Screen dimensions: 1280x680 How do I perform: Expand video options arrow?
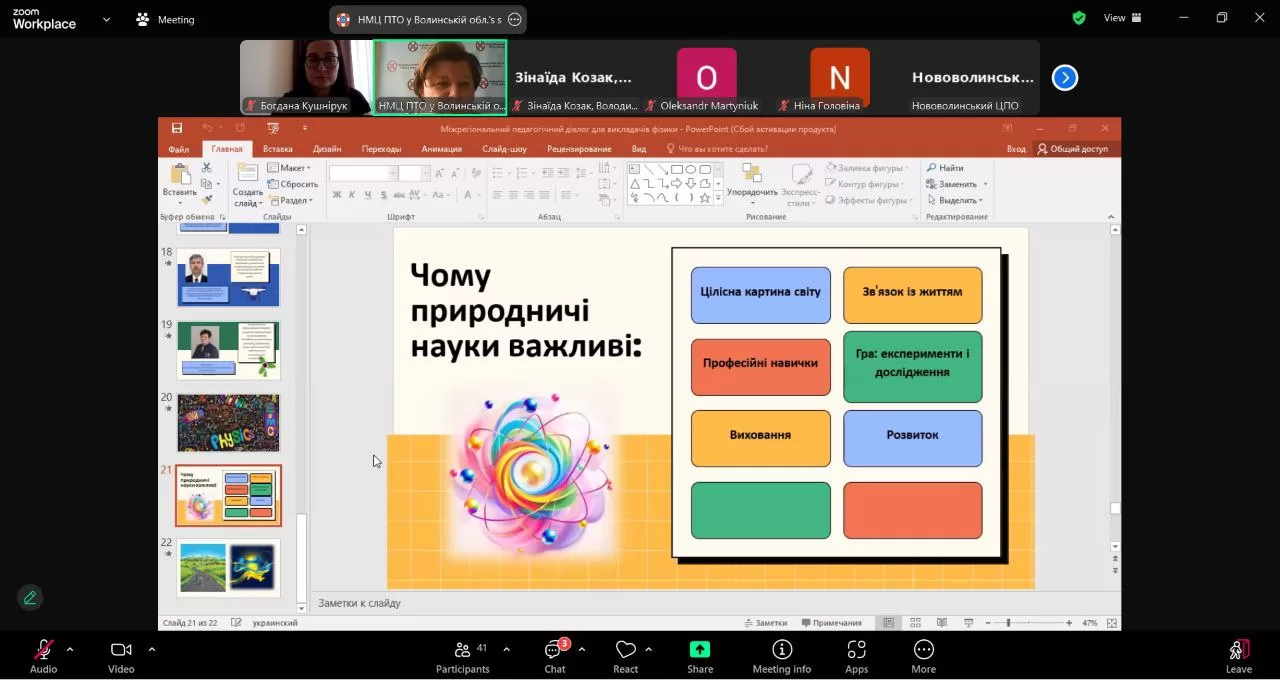(x=152, y=649)
